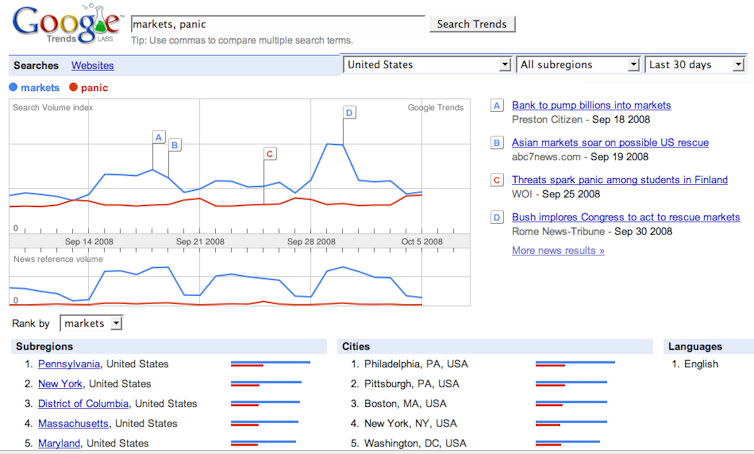Image resolution: width=754 pixels, height=454 pixels.
Task: Click Washington, DC, USA in Cities list
Action: click(415, 443)
